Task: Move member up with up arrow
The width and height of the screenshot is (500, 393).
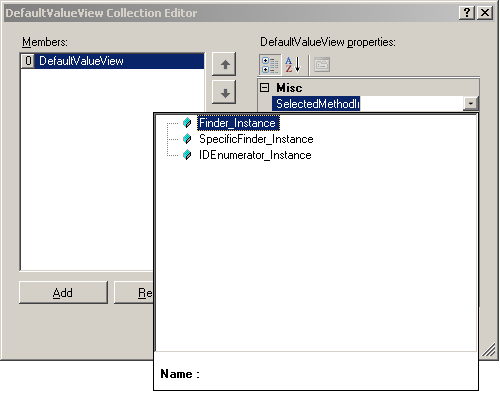Action: [224, 64]
